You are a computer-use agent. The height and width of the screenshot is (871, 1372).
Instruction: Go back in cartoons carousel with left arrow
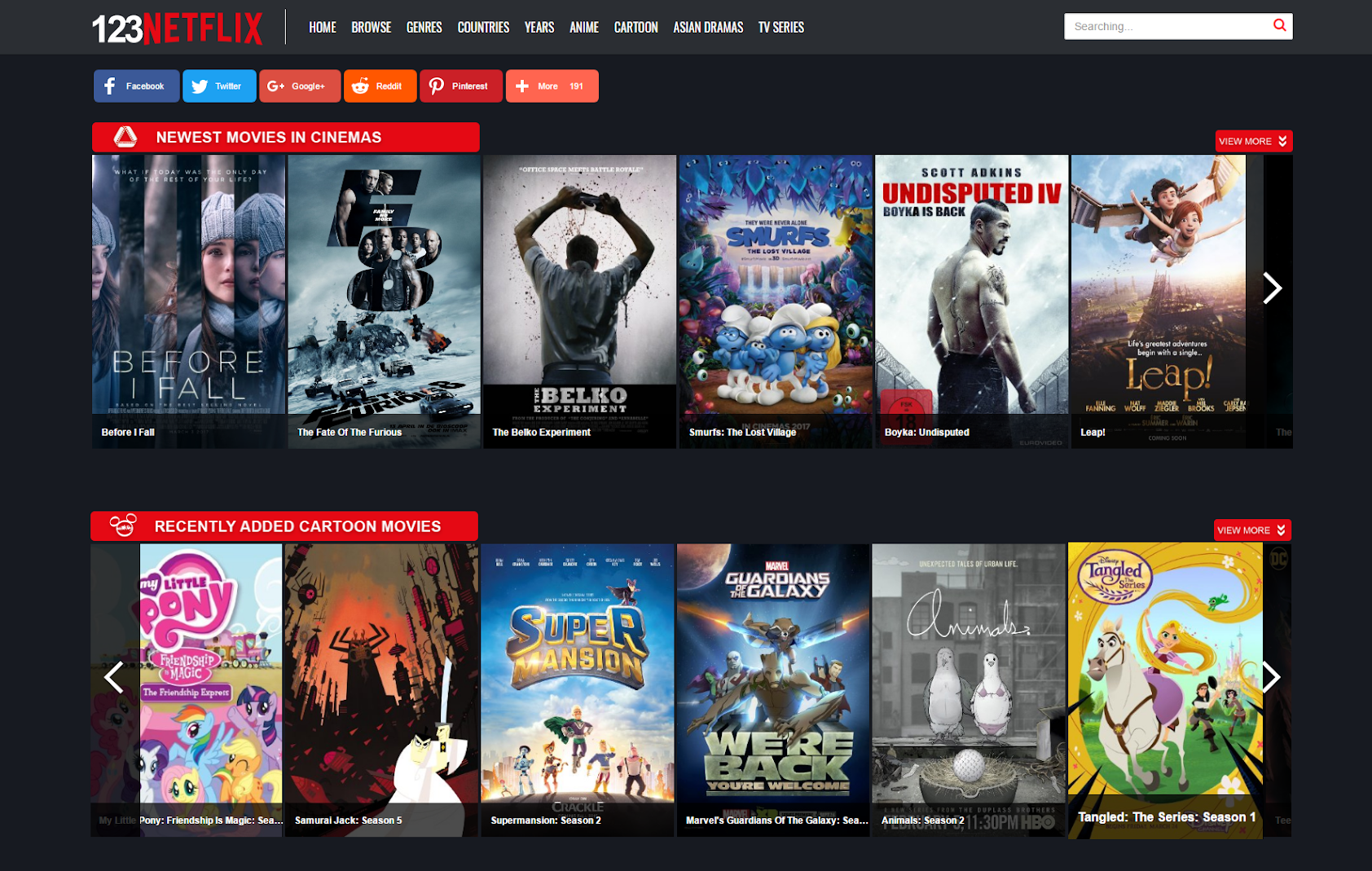(113, 677)
